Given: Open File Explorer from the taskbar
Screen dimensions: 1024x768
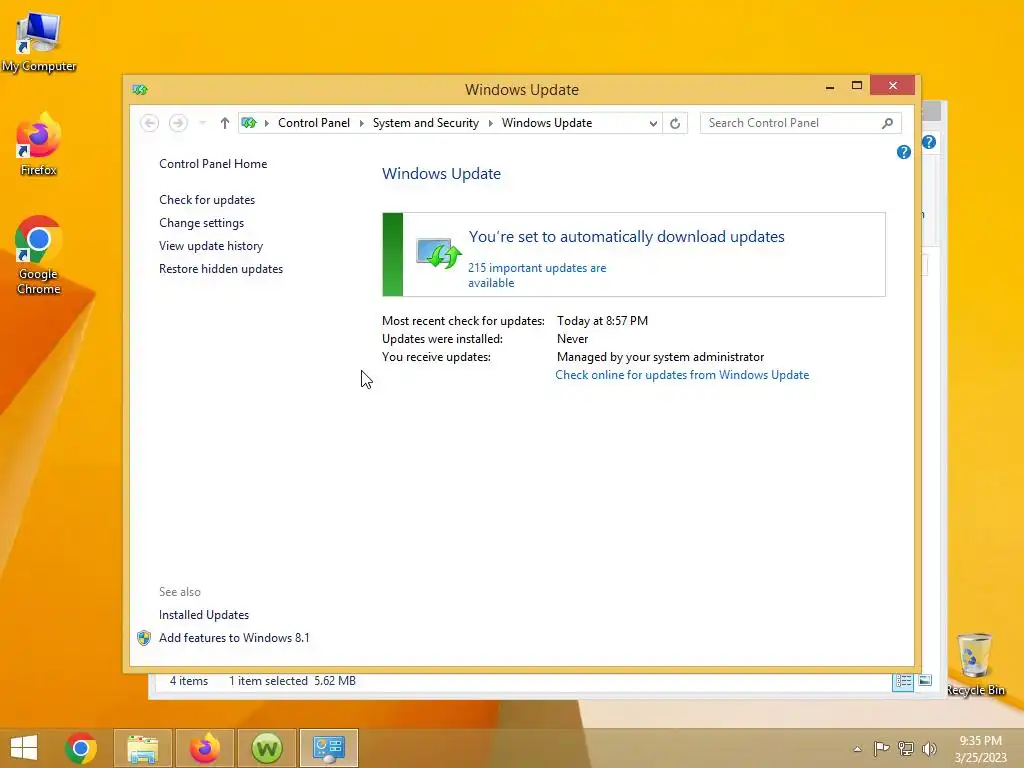Looking at the screenshot, I should click(143, 748).
